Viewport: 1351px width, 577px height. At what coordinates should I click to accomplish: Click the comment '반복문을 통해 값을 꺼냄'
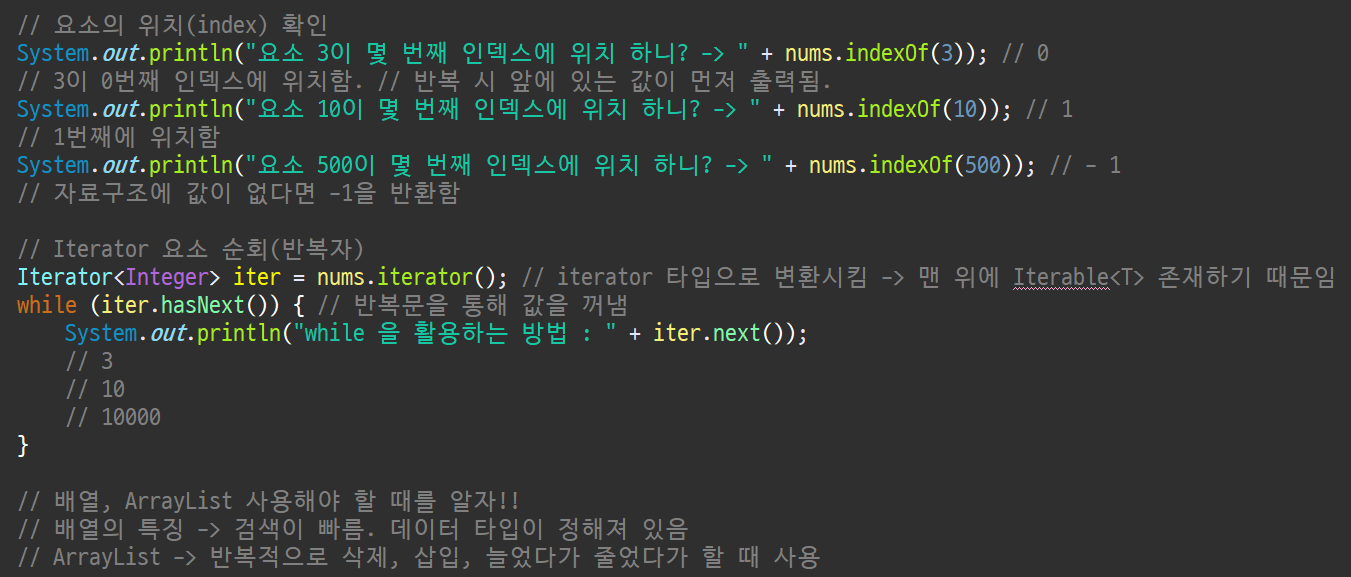490,304
